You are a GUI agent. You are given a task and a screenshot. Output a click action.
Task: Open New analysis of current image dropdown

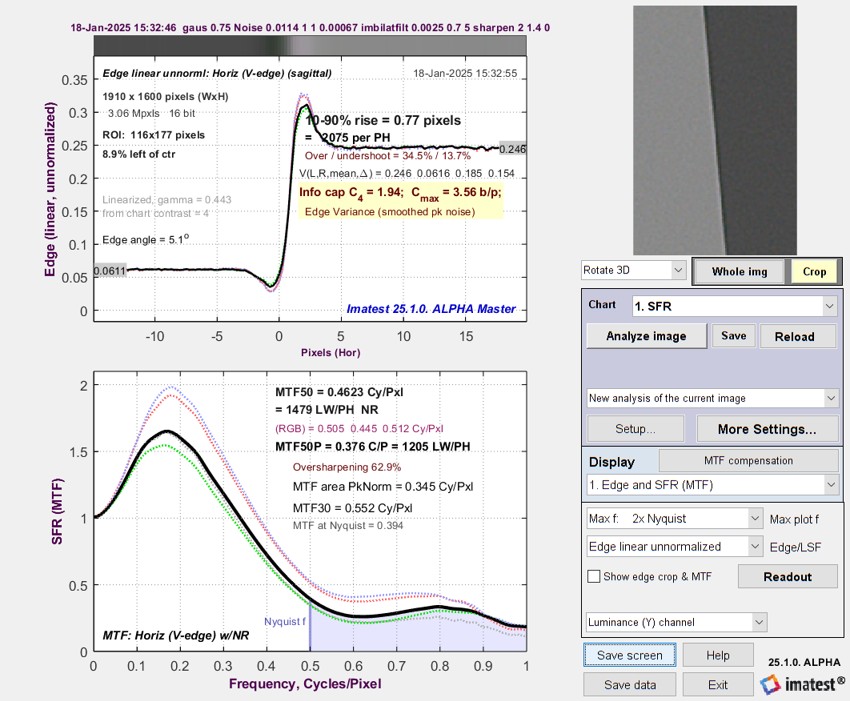712,398
